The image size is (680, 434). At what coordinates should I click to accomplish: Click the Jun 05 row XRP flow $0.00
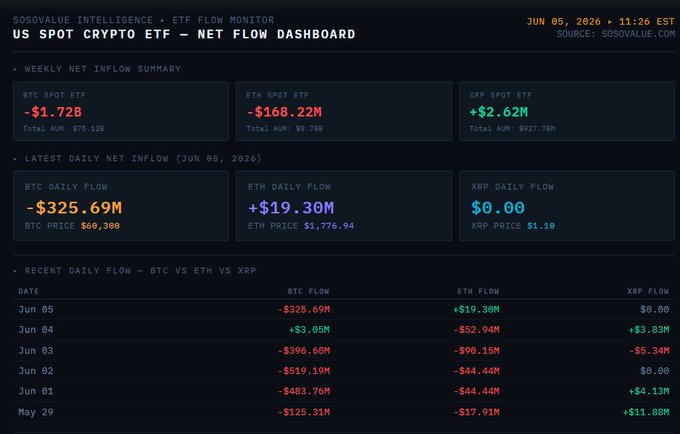[655, 310]
